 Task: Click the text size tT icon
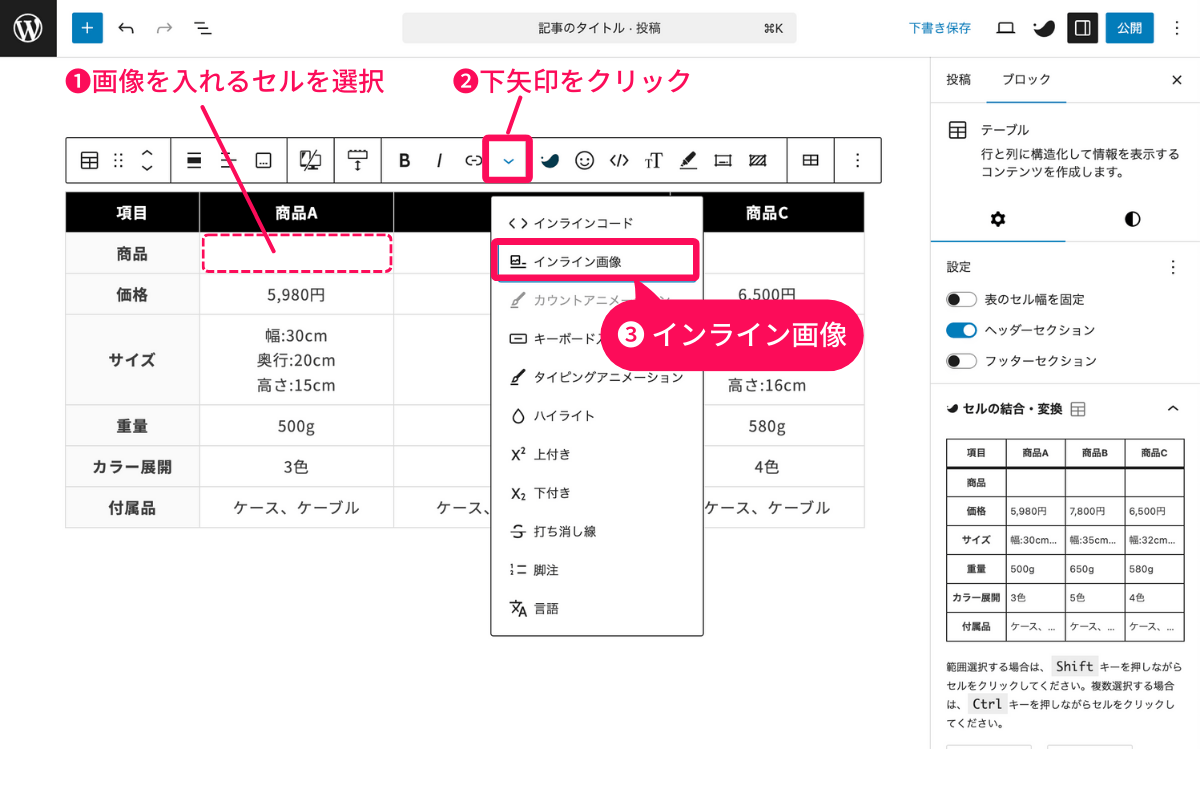[654, 160]
